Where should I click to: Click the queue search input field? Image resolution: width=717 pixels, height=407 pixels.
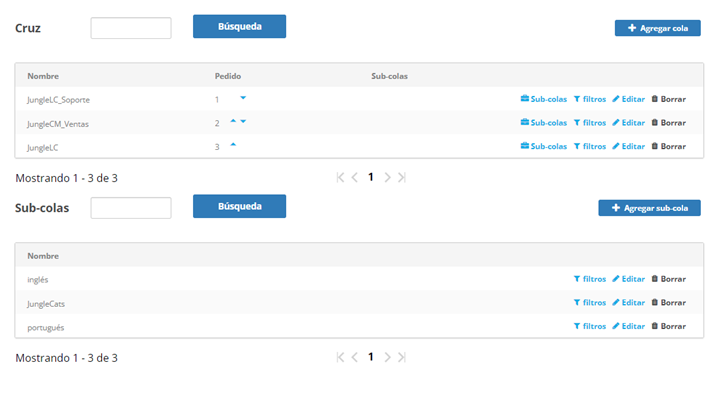click(x=131, y=28)
